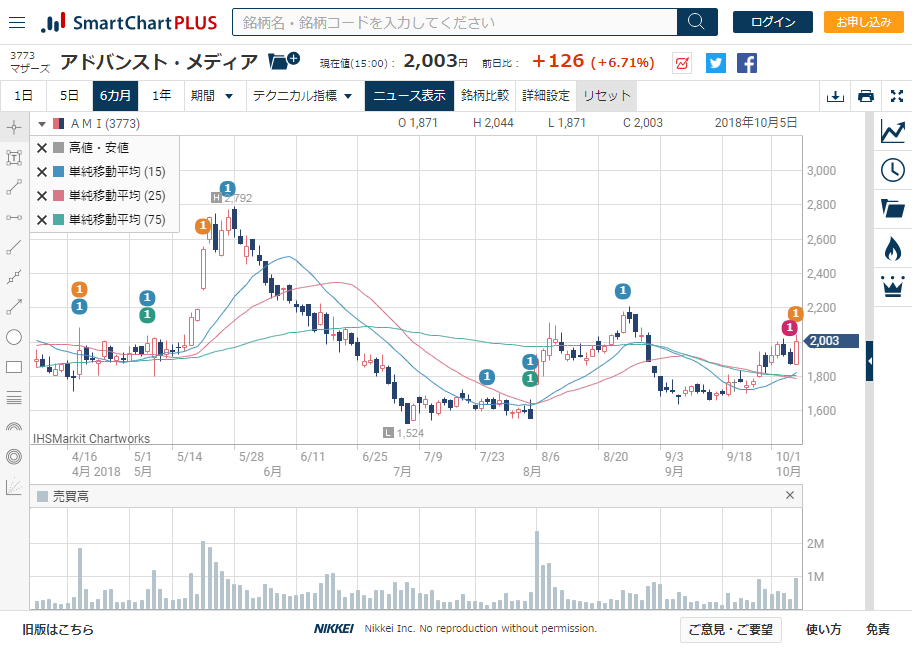
Task: Share on Facebook
Action: tap(747, 63)
